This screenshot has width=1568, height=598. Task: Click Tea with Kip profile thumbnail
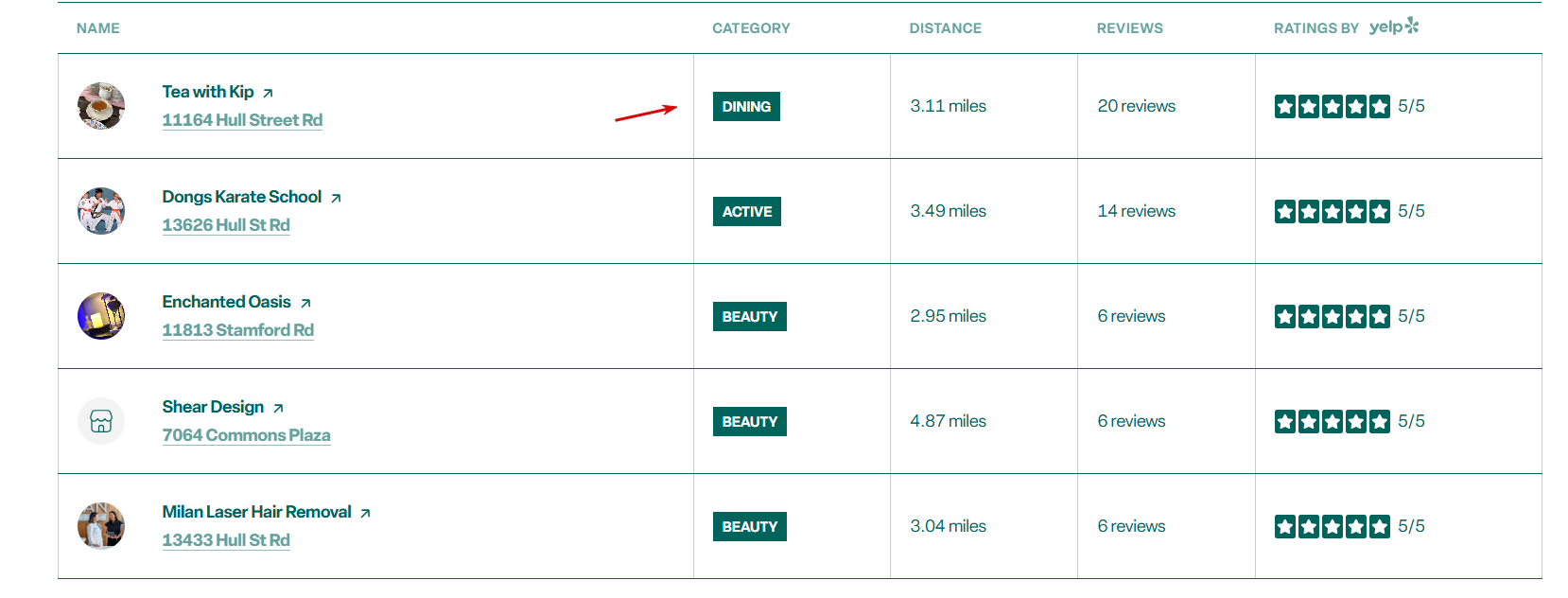pos(101,106)
